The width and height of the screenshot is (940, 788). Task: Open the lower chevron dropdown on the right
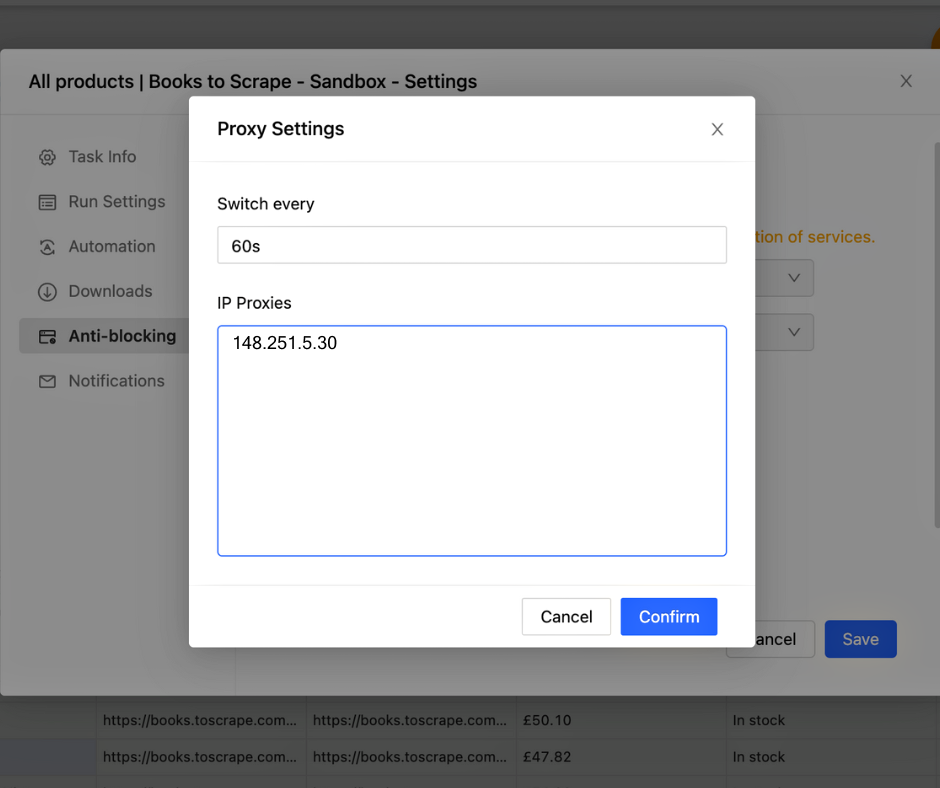(x=795, y=331)
